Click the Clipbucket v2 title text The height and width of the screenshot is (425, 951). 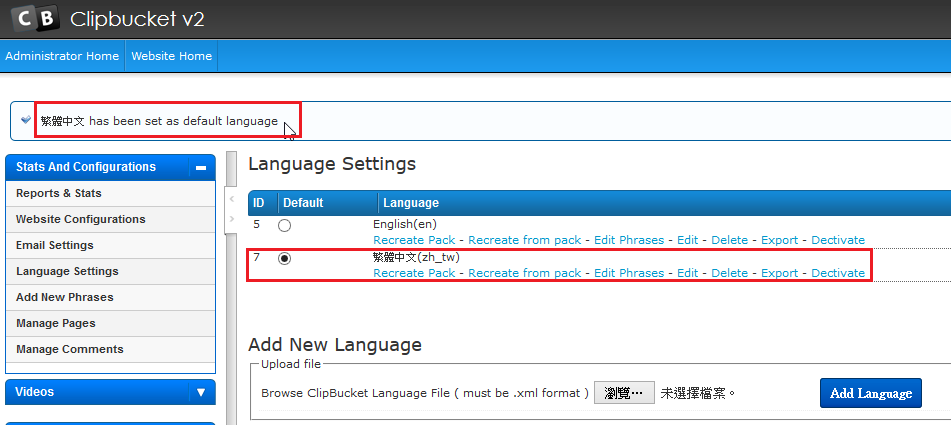(x=138, y=19)
